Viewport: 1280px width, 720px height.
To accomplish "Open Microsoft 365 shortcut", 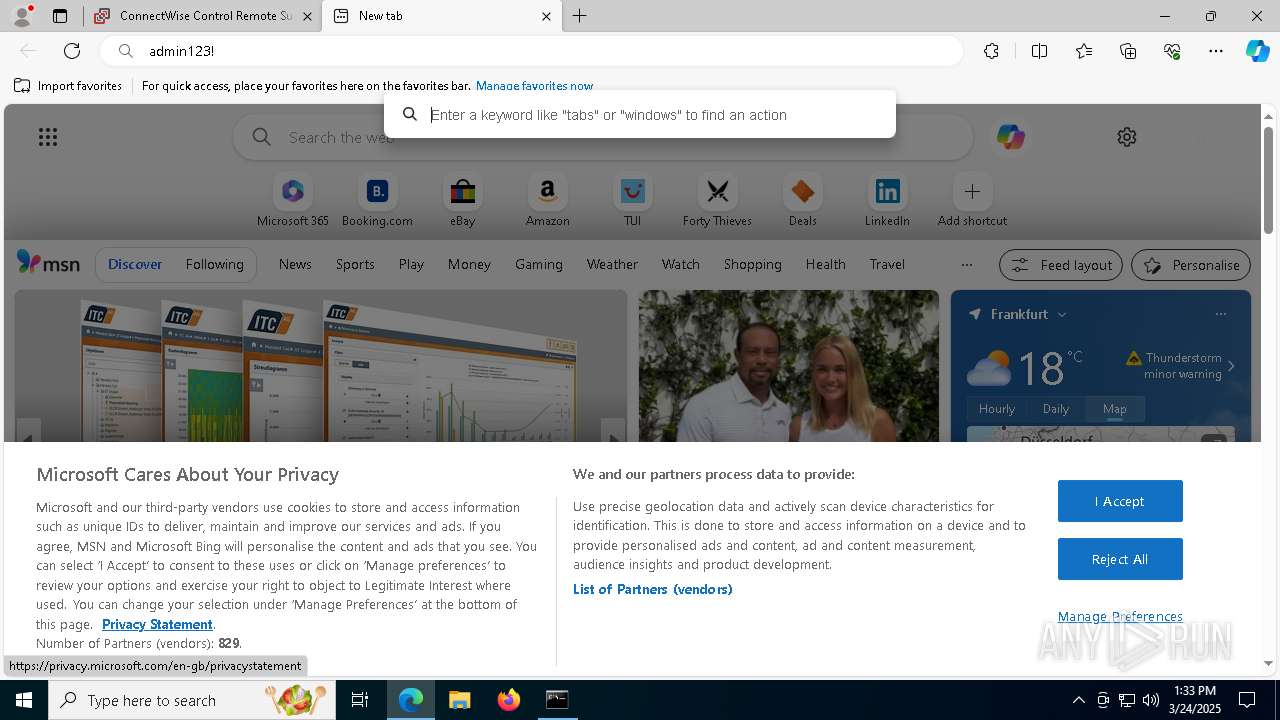I will (x=293, y=201).
